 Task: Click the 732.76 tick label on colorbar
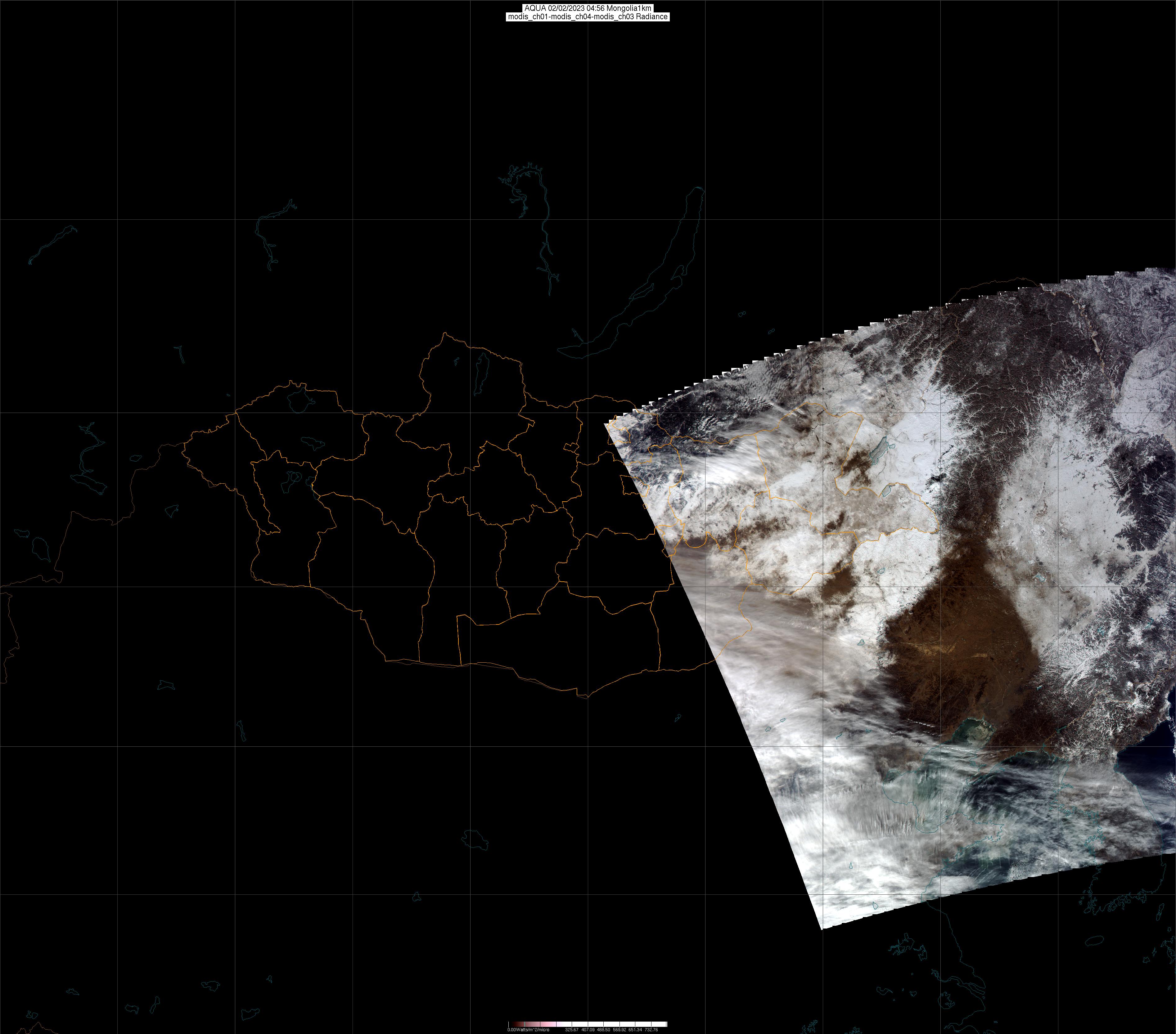point(651,1029)
